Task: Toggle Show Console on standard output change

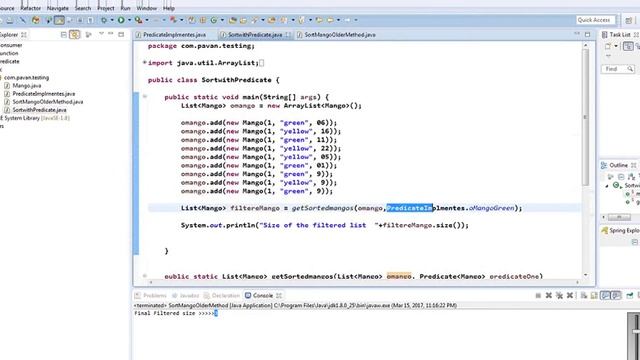Action: pyautogui.click(x=605, y=295)
